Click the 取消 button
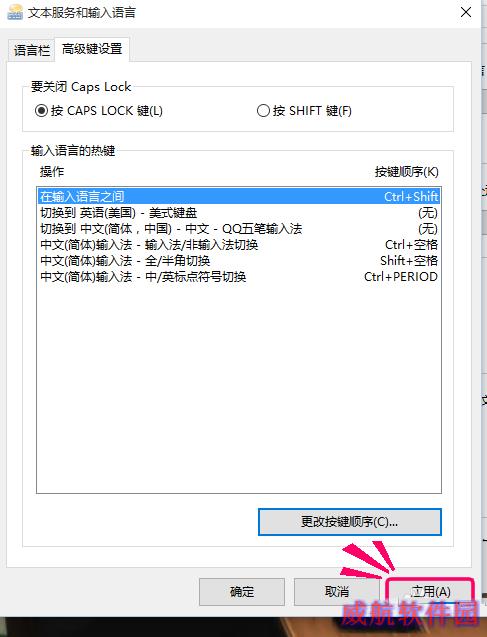487x637 pixels. [x=337, y=592]
